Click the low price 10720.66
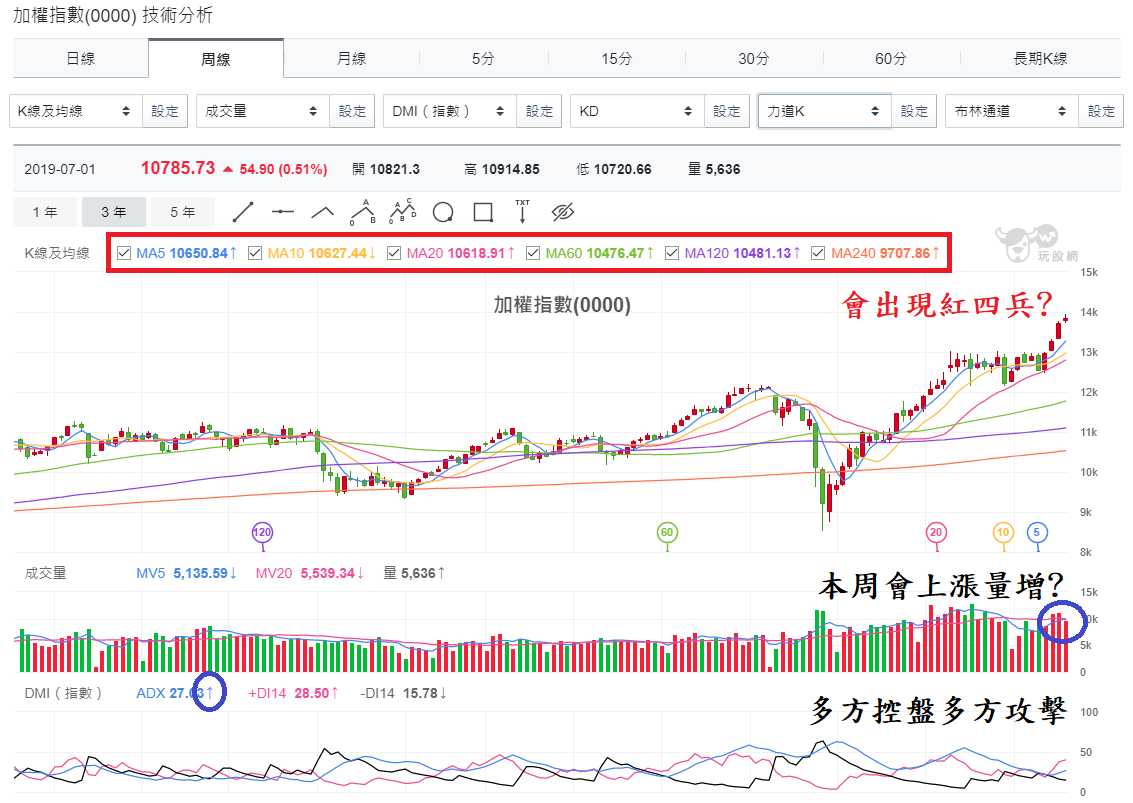This screenshot has width=1133, height=803. click(622, 169)
